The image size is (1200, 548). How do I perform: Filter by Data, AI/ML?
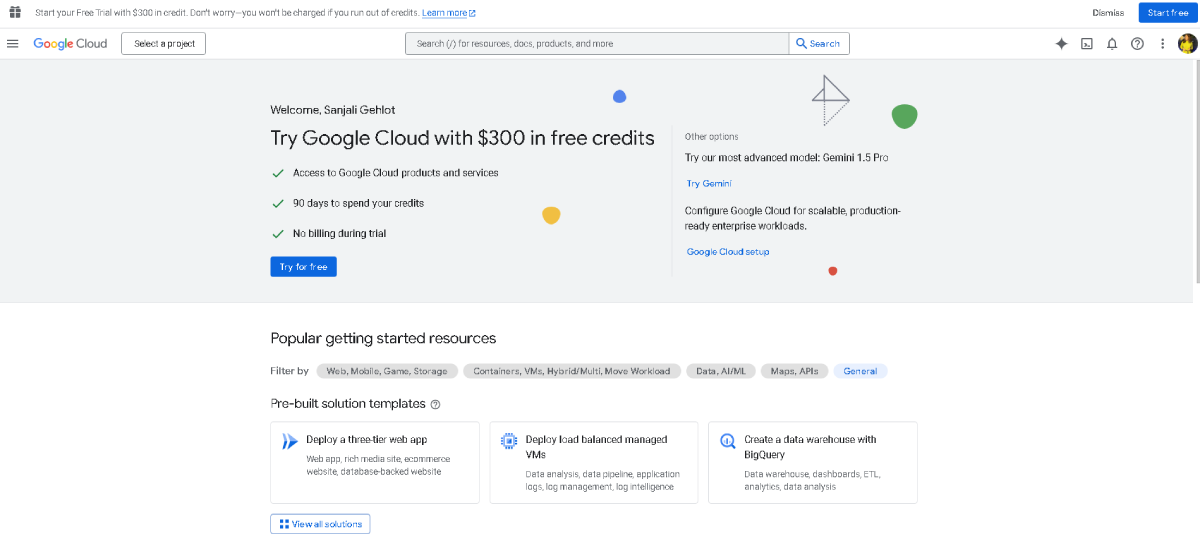tap(721, 371)
